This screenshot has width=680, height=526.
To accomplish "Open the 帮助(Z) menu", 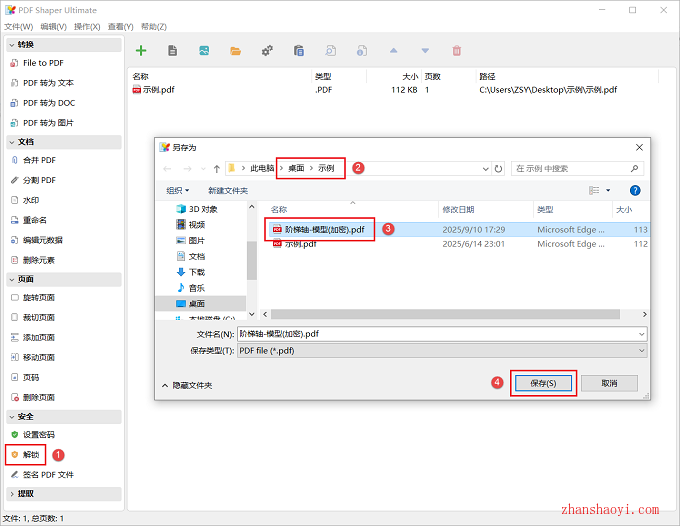I will tap(154, 26).
